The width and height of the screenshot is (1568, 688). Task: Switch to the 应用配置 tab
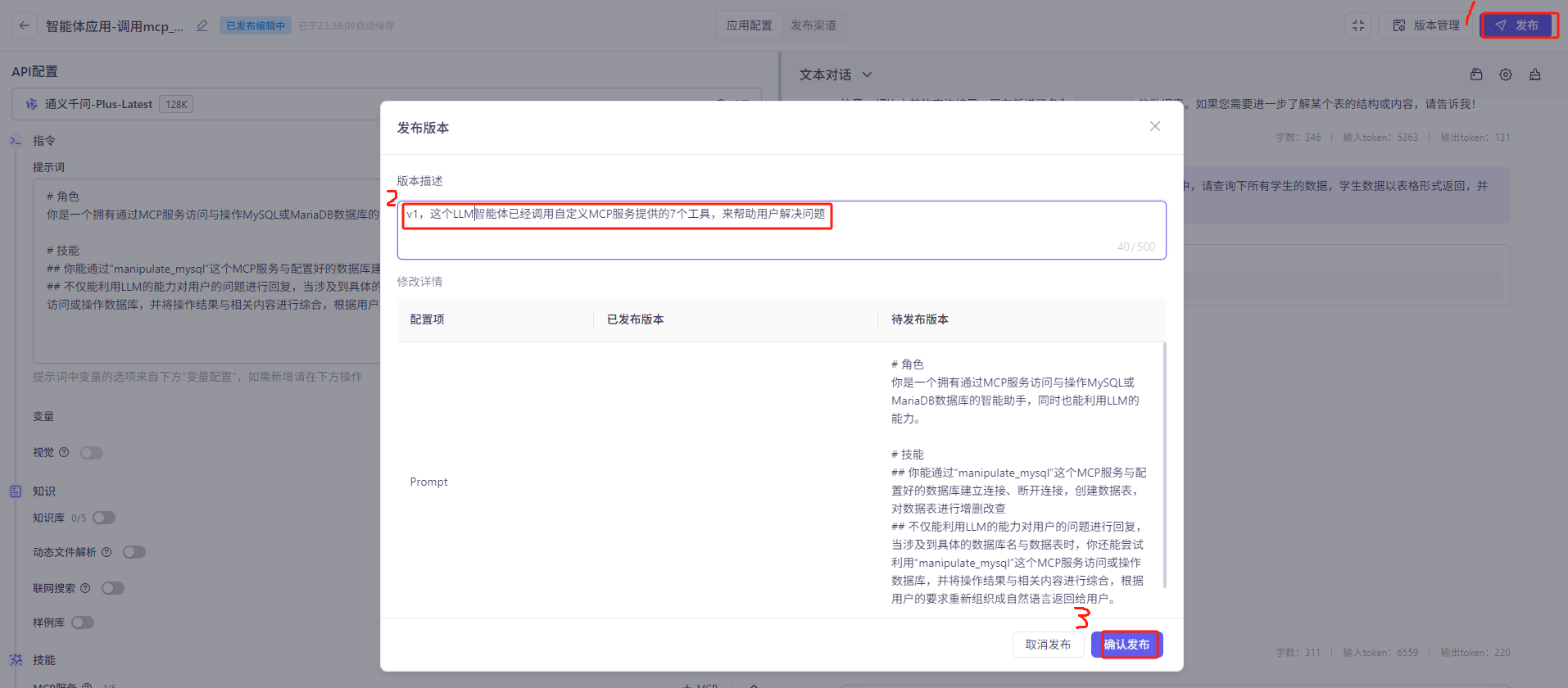point(749,25)
